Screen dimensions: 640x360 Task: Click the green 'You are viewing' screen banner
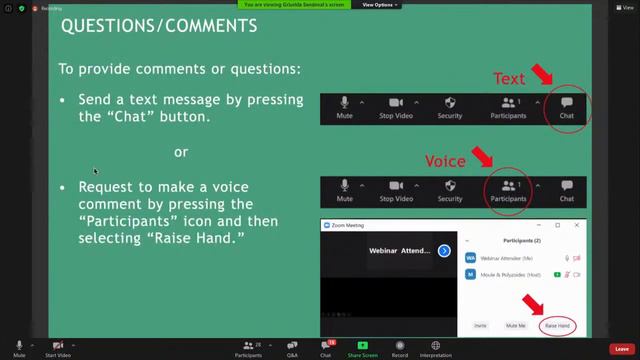pos(294,5)
